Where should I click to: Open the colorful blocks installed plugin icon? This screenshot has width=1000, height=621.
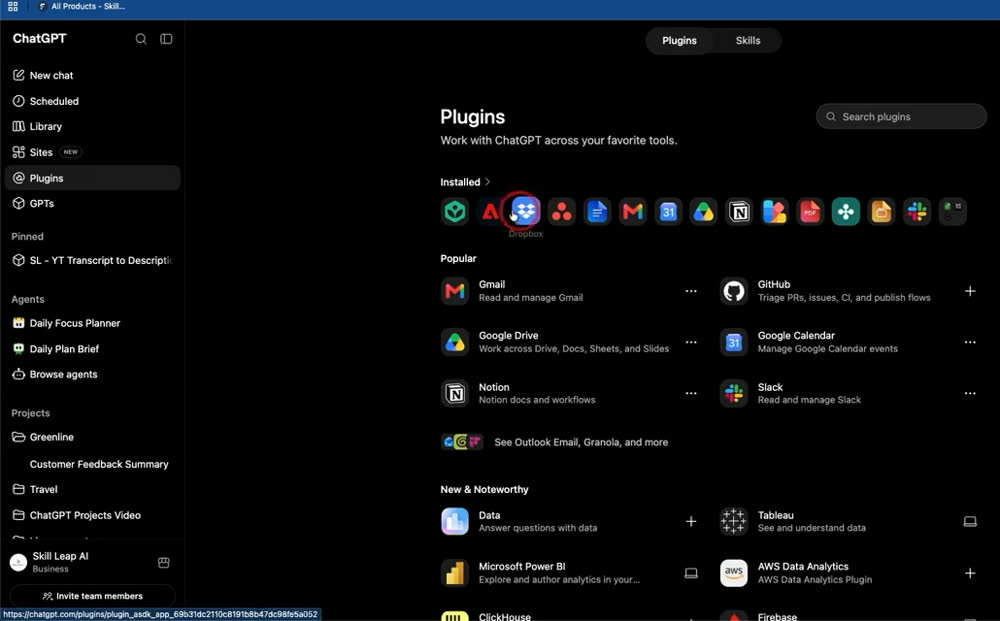coord(775,211)
